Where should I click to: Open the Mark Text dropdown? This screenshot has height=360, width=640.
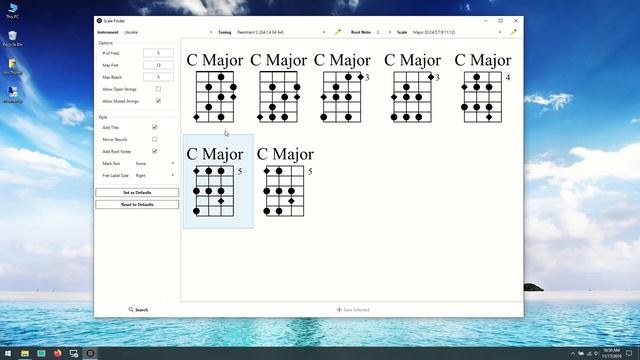click(155, 163)
